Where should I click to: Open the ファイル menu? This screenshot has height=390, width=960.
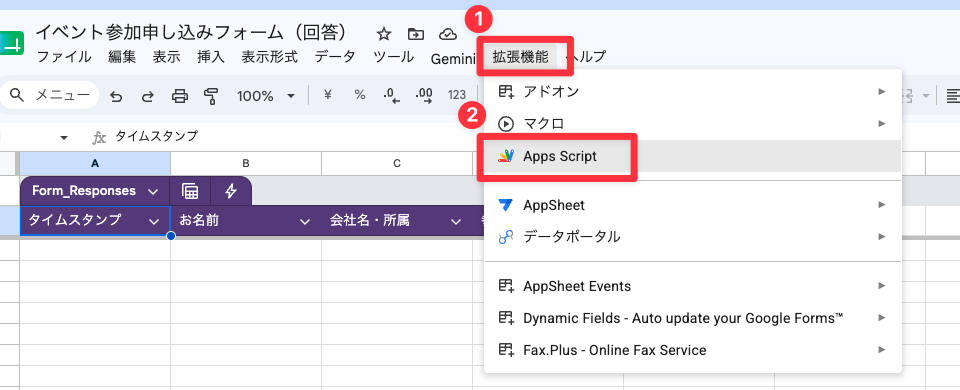coord(64,58)
